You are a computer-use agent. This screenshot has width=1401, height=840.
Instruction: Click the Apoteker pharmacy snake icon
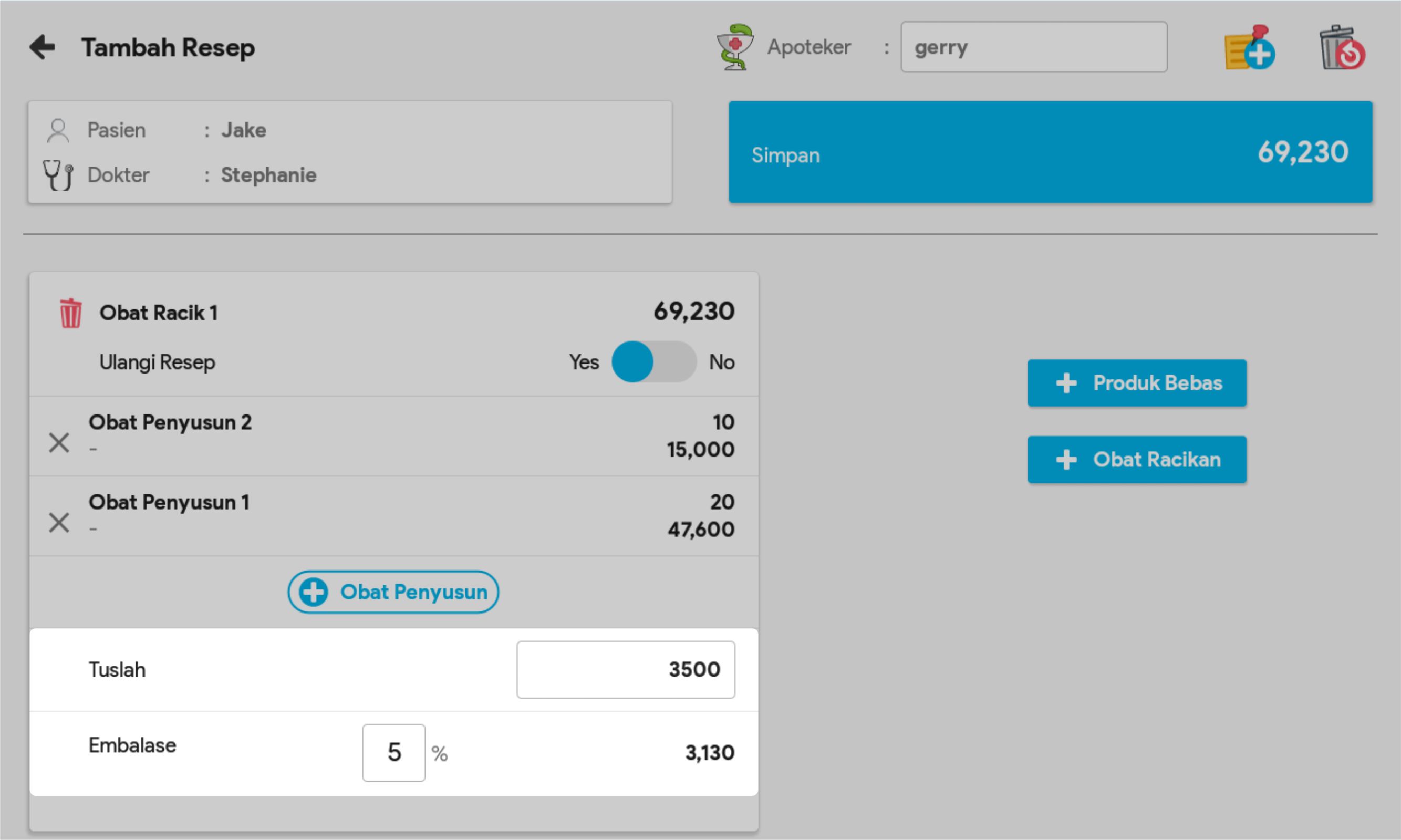[x=734, y=47]
